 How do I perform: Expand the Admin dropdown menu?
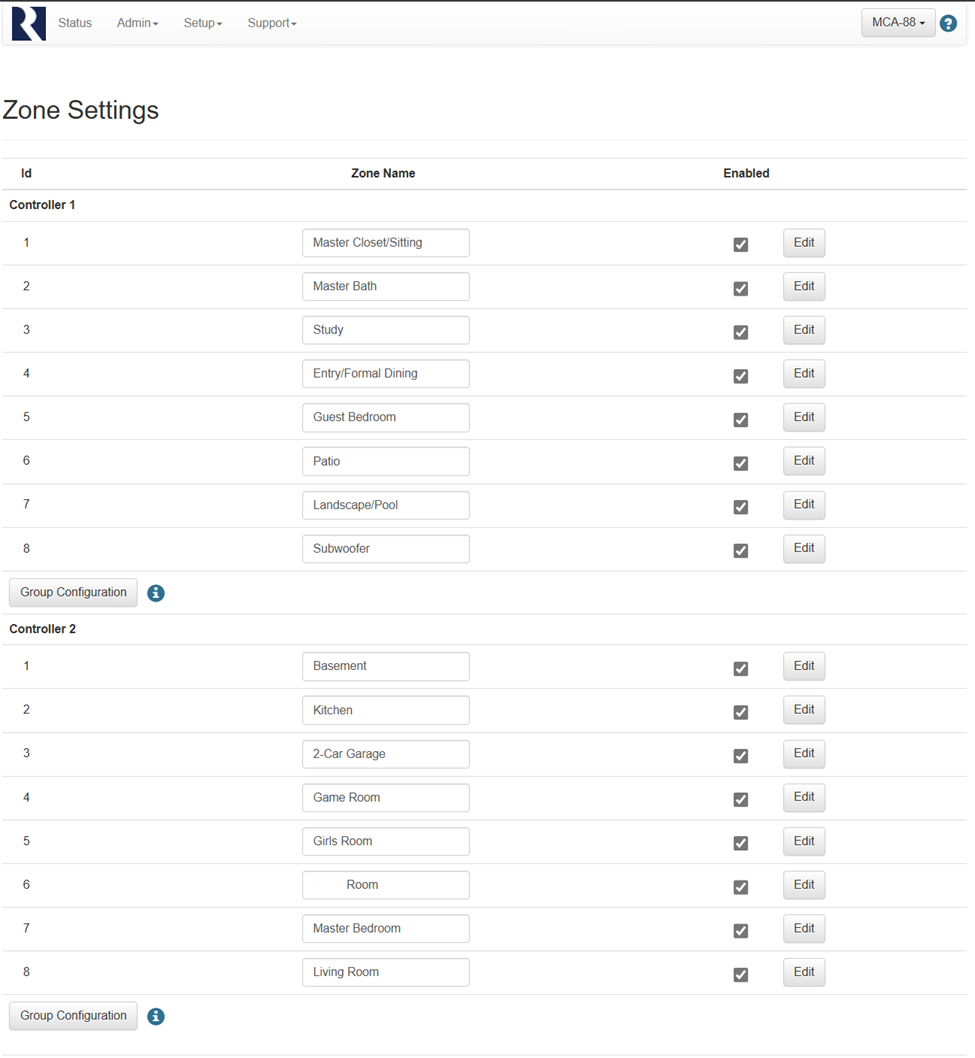coord(138,23)
